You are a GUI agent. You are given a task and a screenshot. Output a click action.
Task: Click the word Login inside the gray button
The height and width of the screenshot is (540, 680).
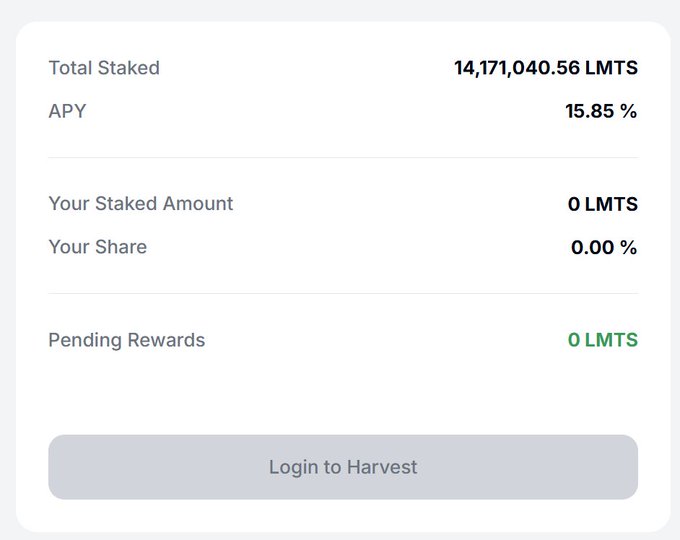coord(292,467)
